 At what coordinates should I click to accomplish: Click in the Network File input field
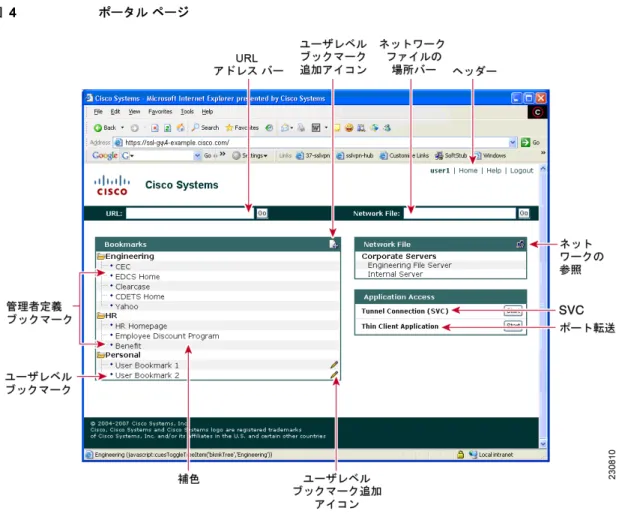460,214
